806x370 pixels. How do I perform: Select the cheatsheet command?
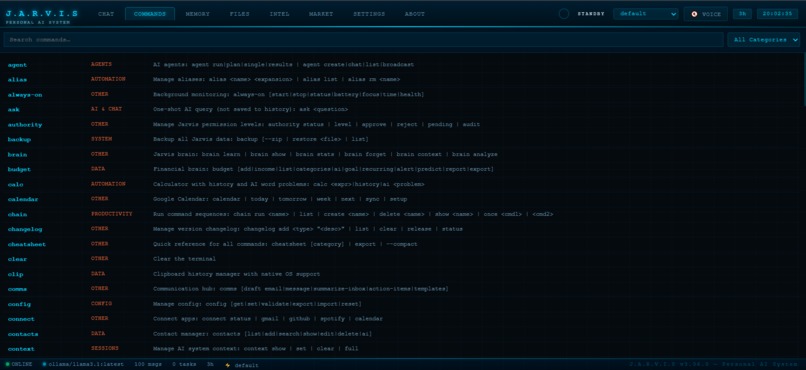(x=27, y=244)
